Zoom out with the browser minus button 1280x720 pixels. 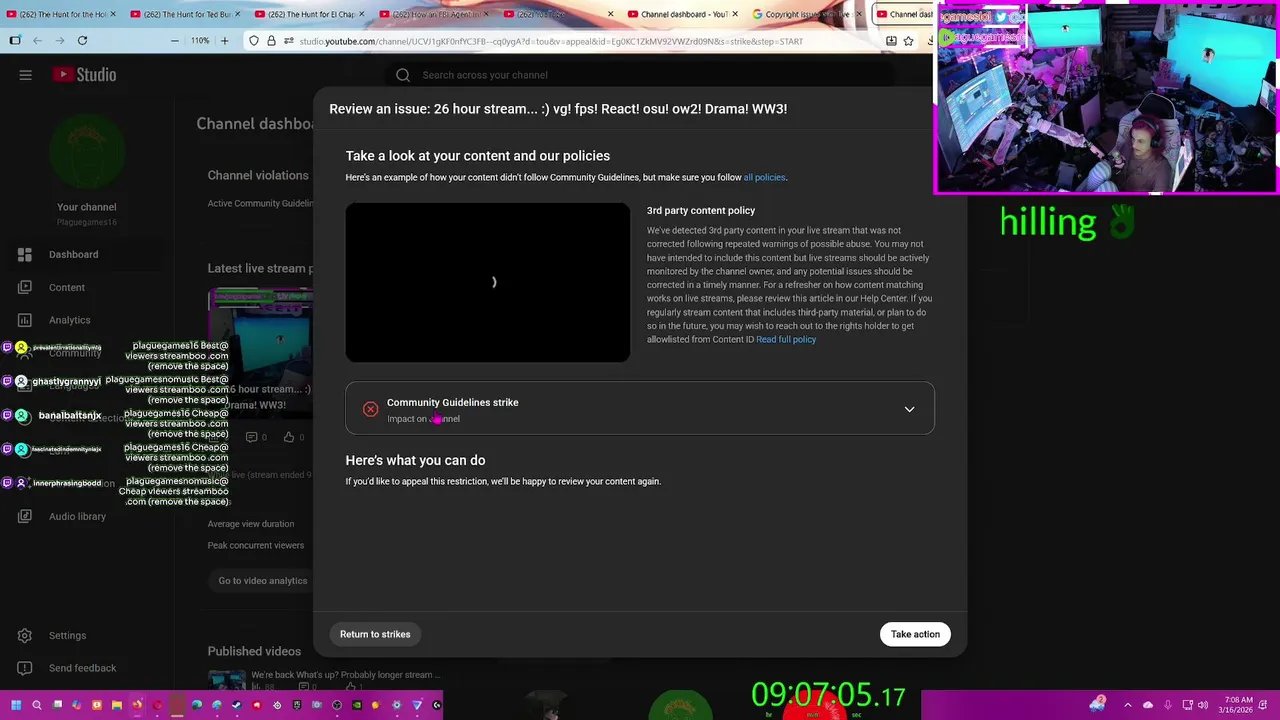click(174, 41)
